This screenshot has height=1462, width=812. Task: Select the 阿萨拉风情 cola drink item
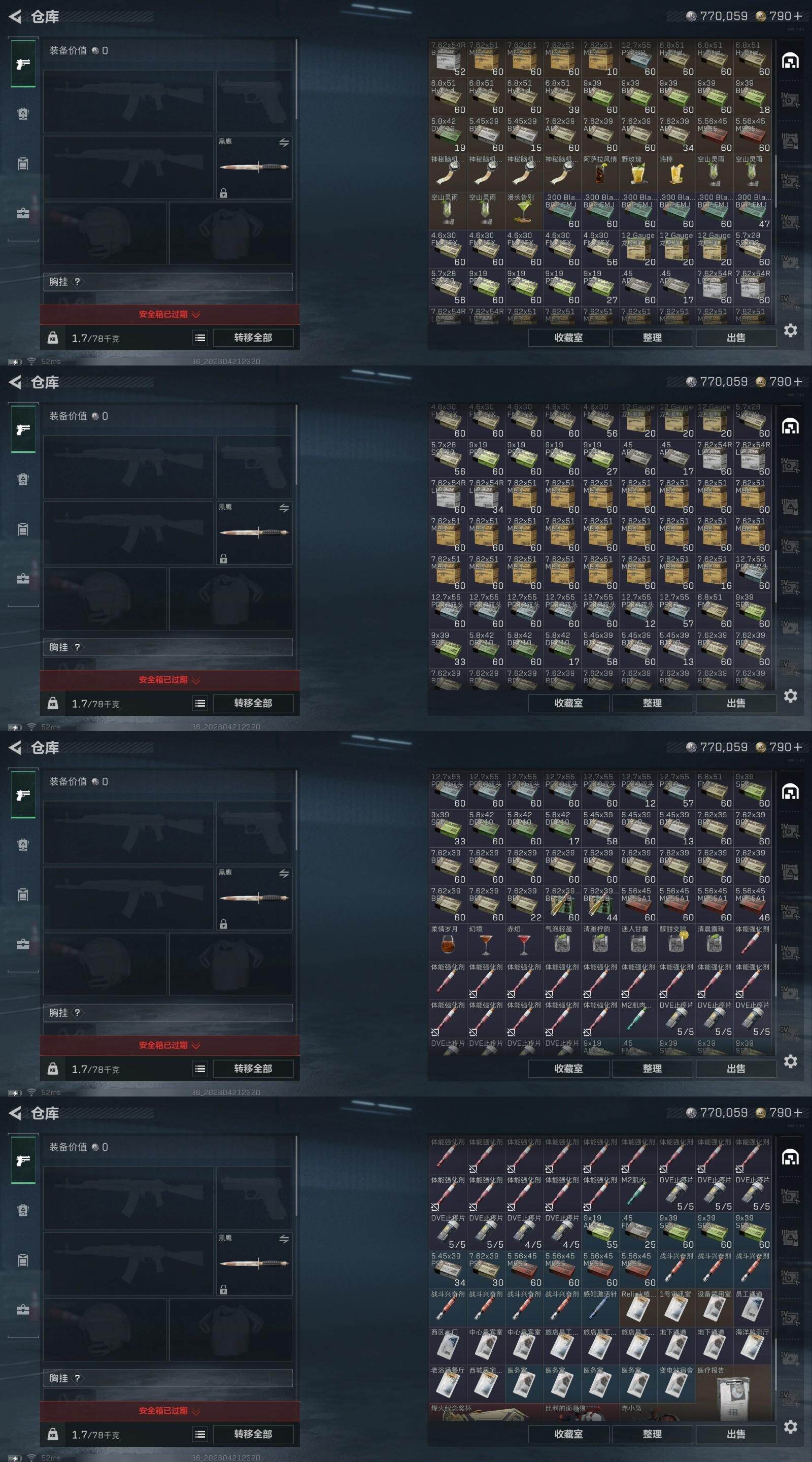[600, 173]
